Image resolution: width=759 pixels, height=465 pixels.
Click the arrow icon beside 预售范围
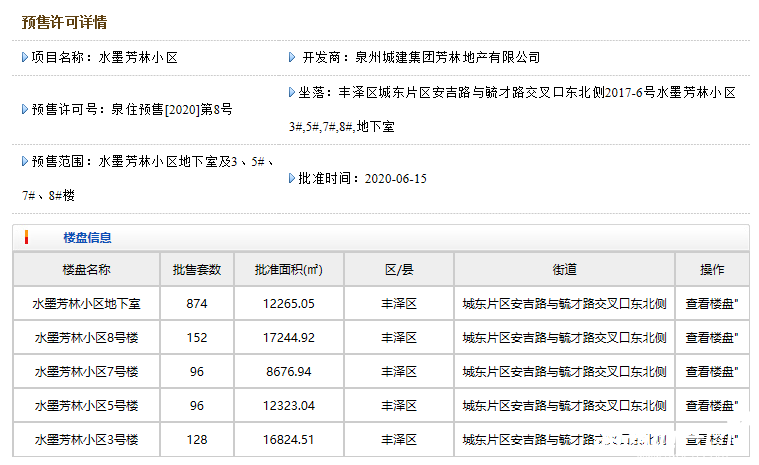tap(25, 161)
